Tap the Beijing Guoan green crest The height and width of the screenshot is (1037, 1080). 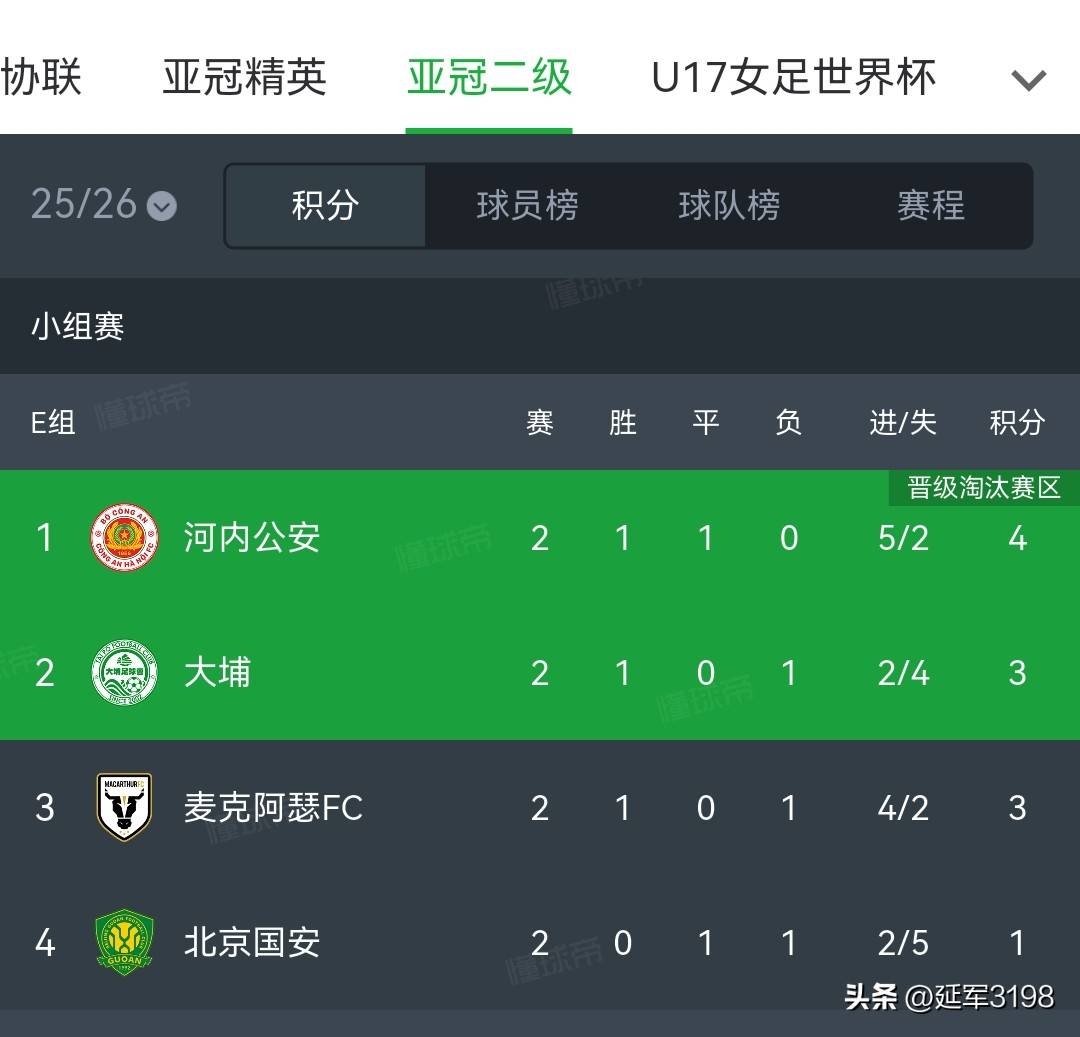[x=125, y=942]
